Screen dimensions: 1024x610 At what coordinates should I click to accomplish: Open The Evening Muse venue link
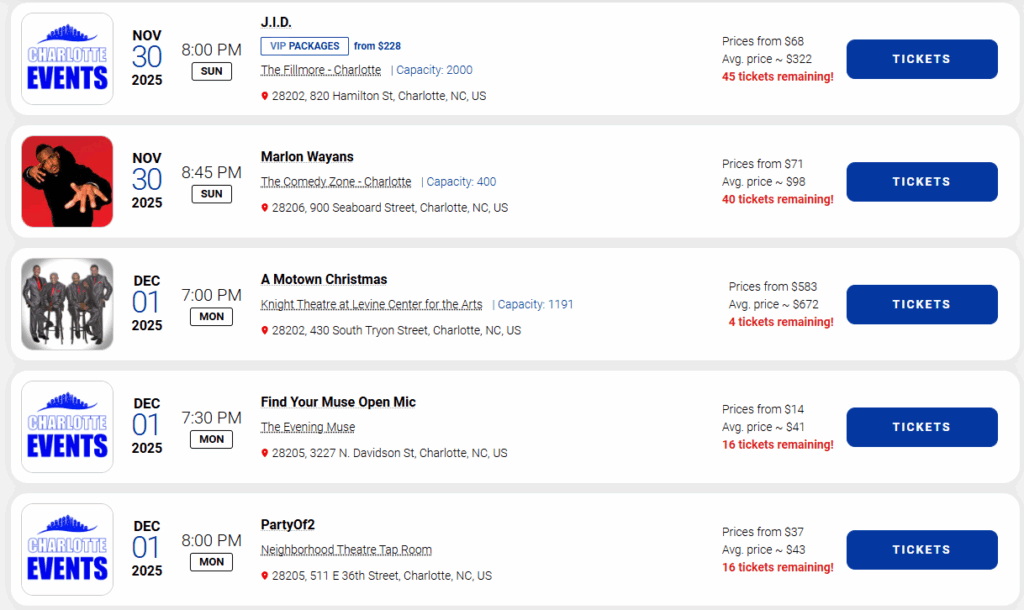(x=308, y=427)
